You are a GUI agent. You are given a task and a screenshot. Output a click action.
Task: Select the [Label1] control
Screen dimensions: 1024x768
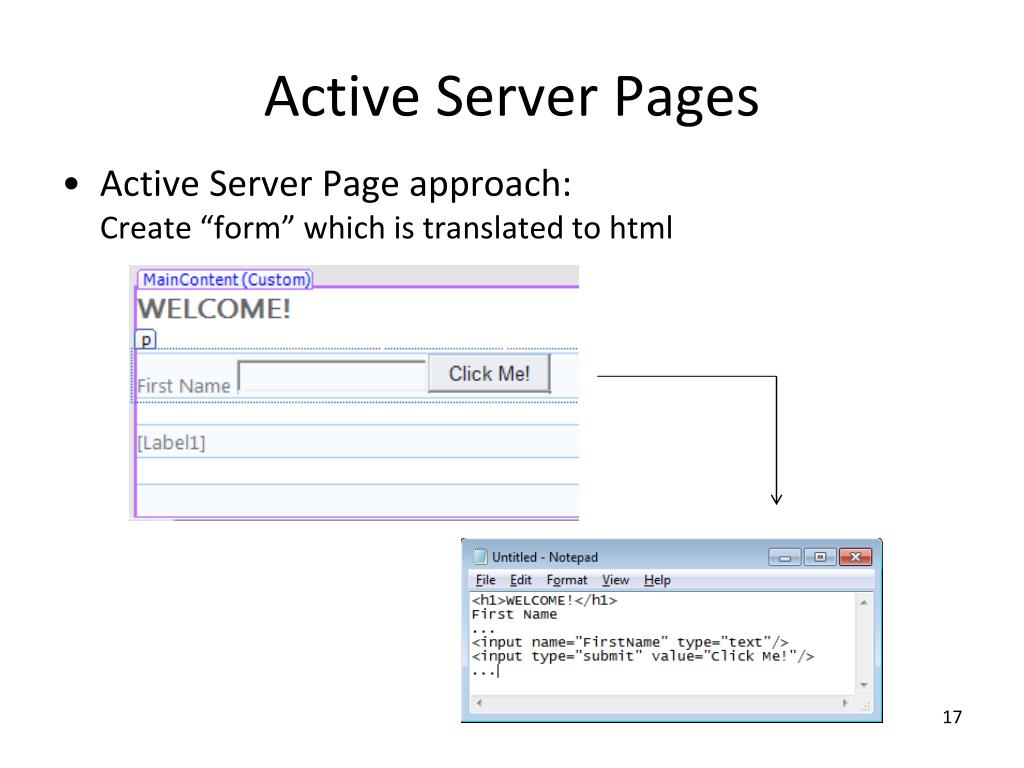coord(171,443)
